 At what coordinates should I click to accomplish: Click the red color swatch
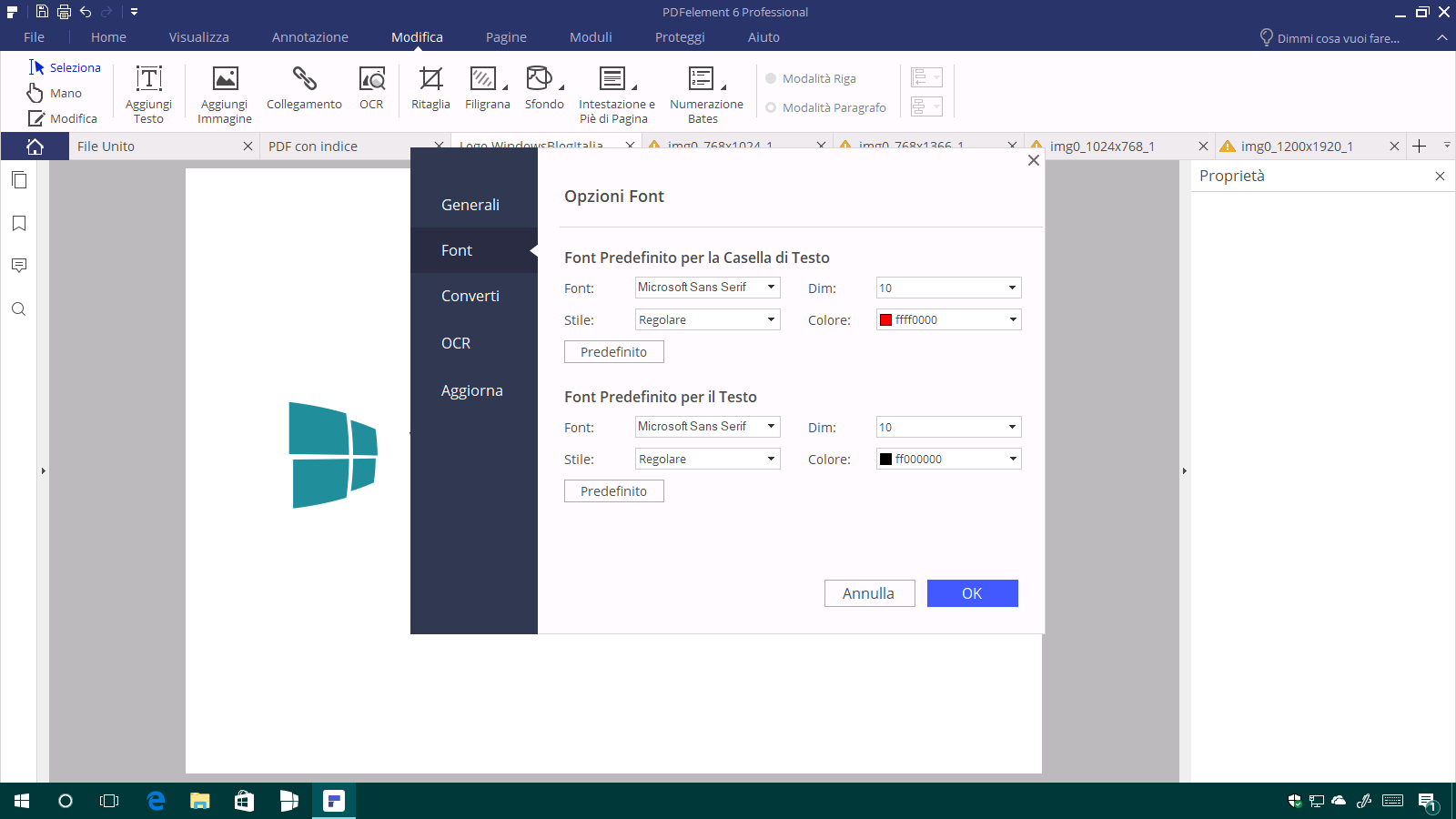885,319
